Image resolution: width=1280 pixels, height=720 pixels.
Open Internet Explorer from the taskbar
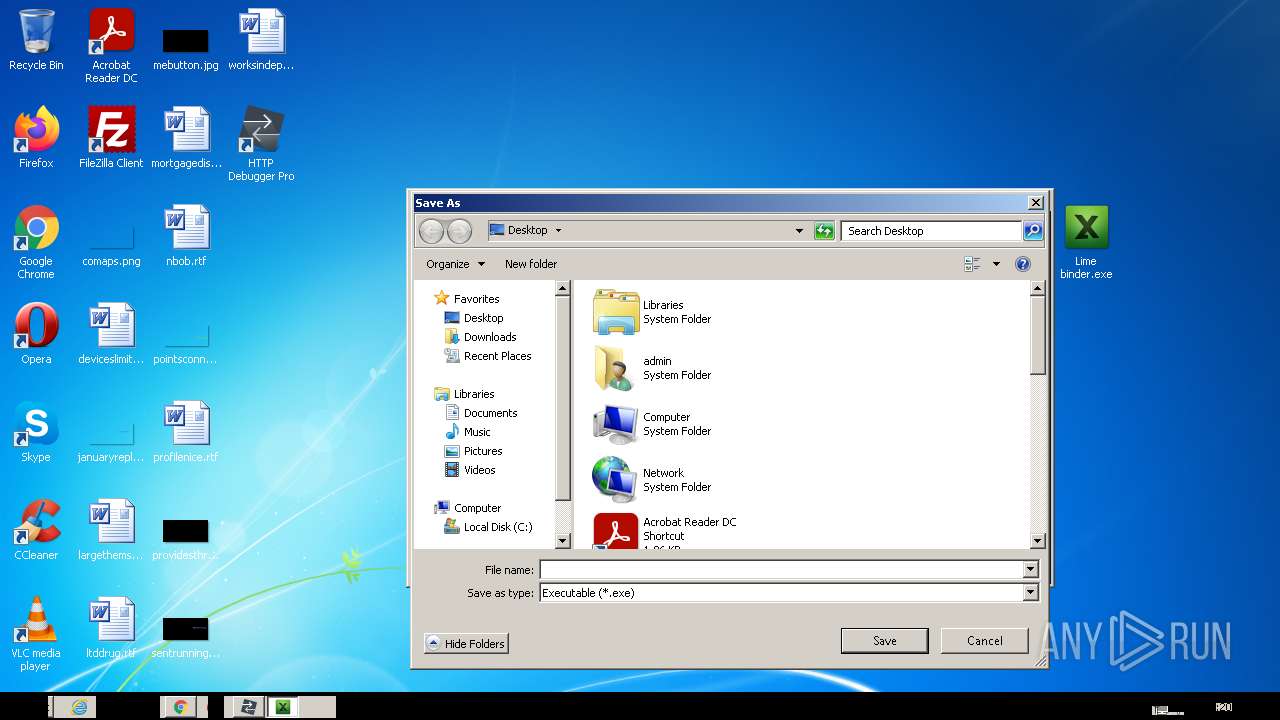[x=79, y=707]
